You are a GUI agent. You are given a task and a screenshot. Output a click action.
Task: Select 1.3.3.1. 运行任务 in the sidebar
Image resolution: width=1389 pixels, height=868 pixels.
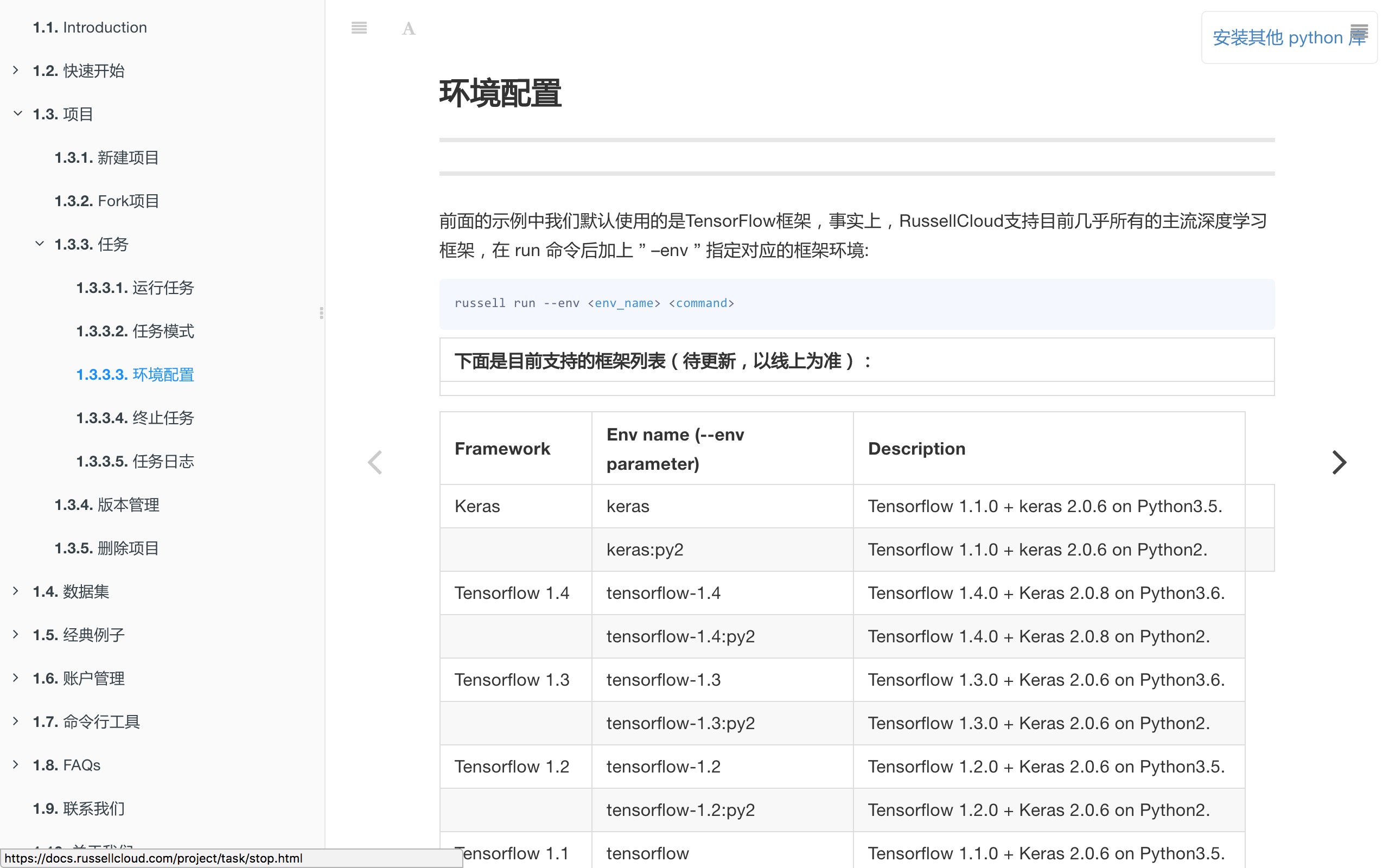pyautogui.click(x=135, y=288)
